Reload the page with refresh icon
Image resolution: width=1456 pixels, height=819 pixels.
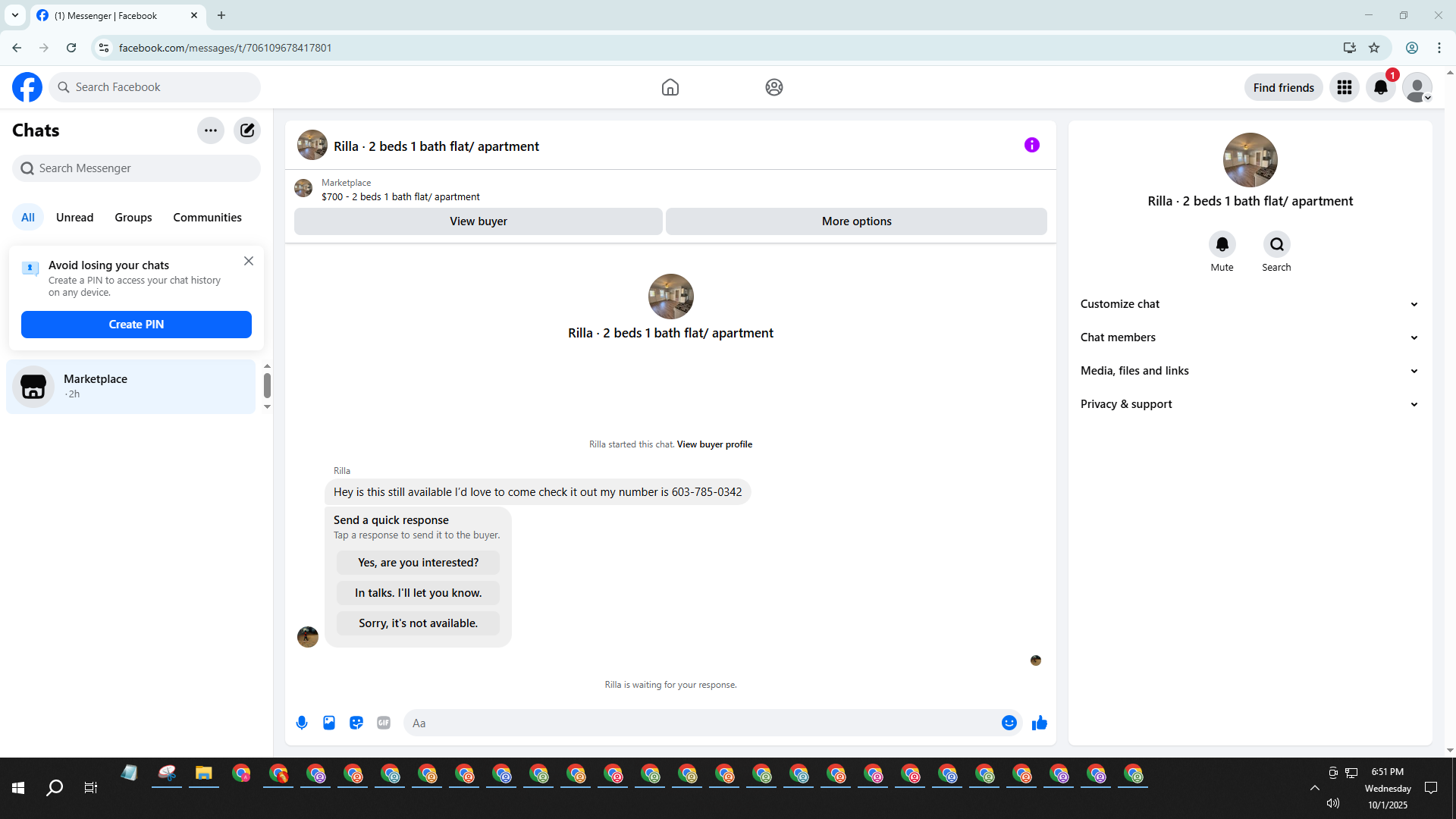[71, 48]
